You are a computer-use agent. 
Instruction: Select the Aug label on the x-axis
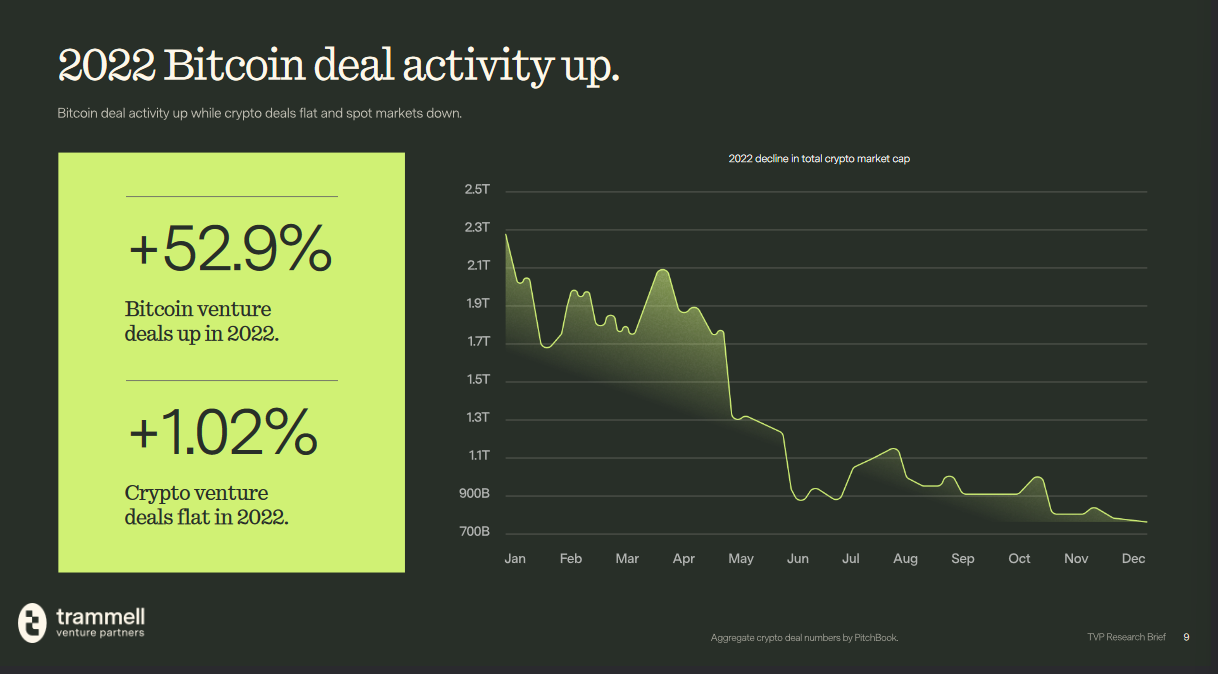905,559
